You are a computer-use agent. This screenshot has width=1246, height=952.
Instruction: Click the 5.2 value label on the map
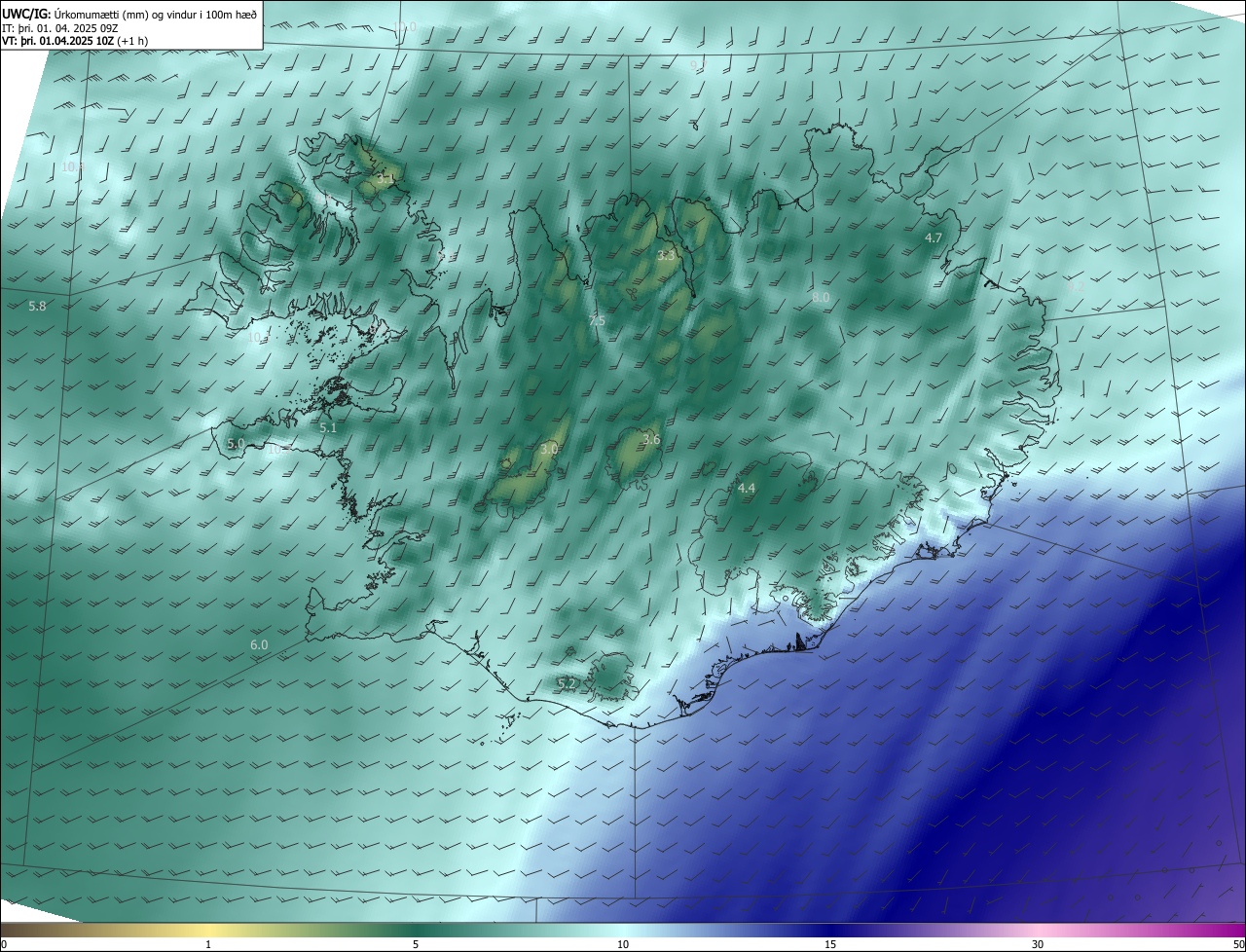point(567,684)
